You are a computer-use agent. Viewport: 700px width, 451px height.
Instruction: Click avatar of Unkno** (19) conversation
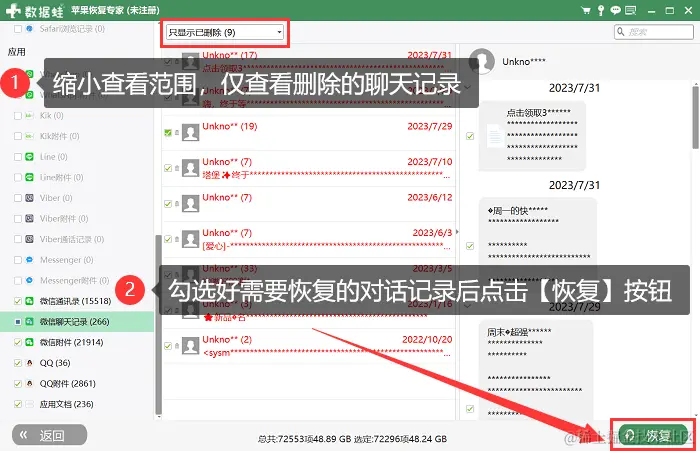(x=191, y=133)
